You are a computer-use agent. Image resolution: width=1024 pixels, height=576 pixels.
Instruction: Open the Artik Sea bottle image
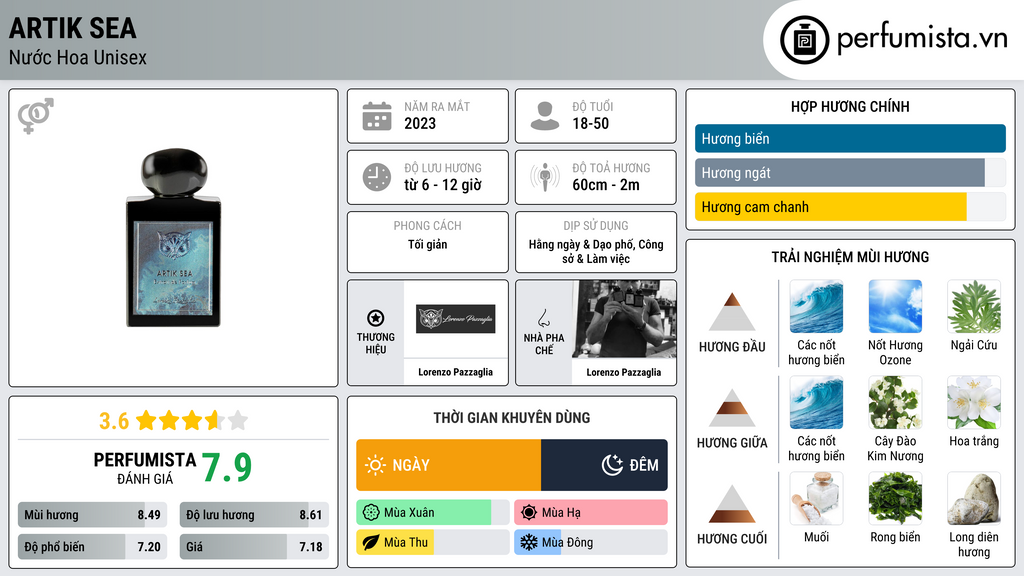174,238
